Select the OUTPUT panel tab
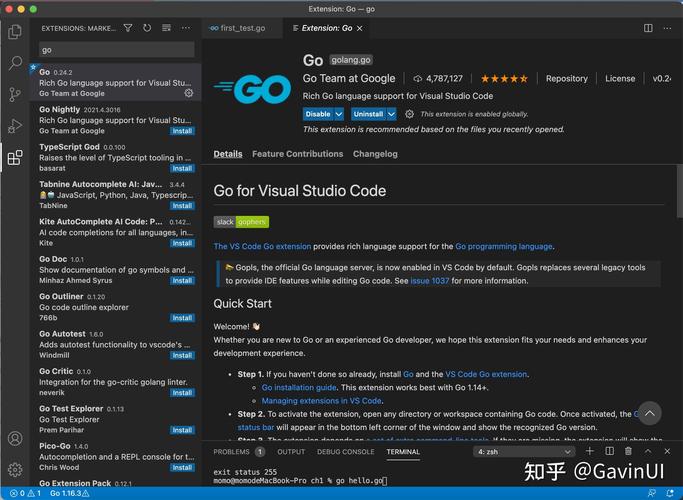The height and width of the screenshot is (500, 683). click(x=291, y=452)
